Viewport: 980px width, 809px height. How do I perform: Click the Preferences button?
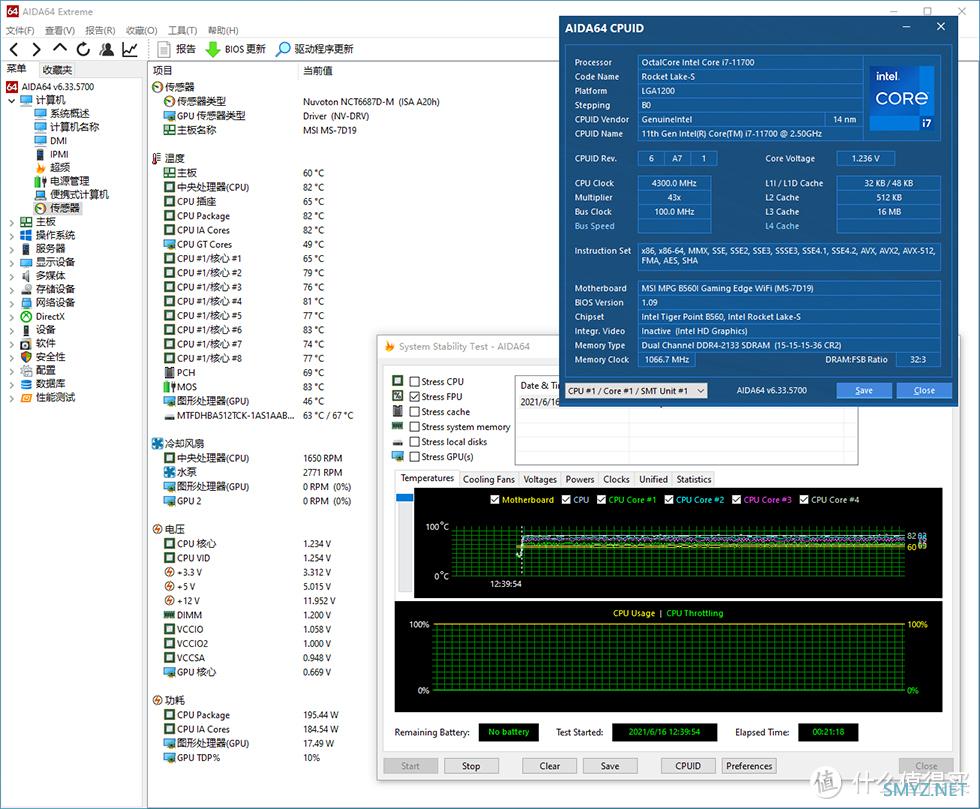(749, 766)
